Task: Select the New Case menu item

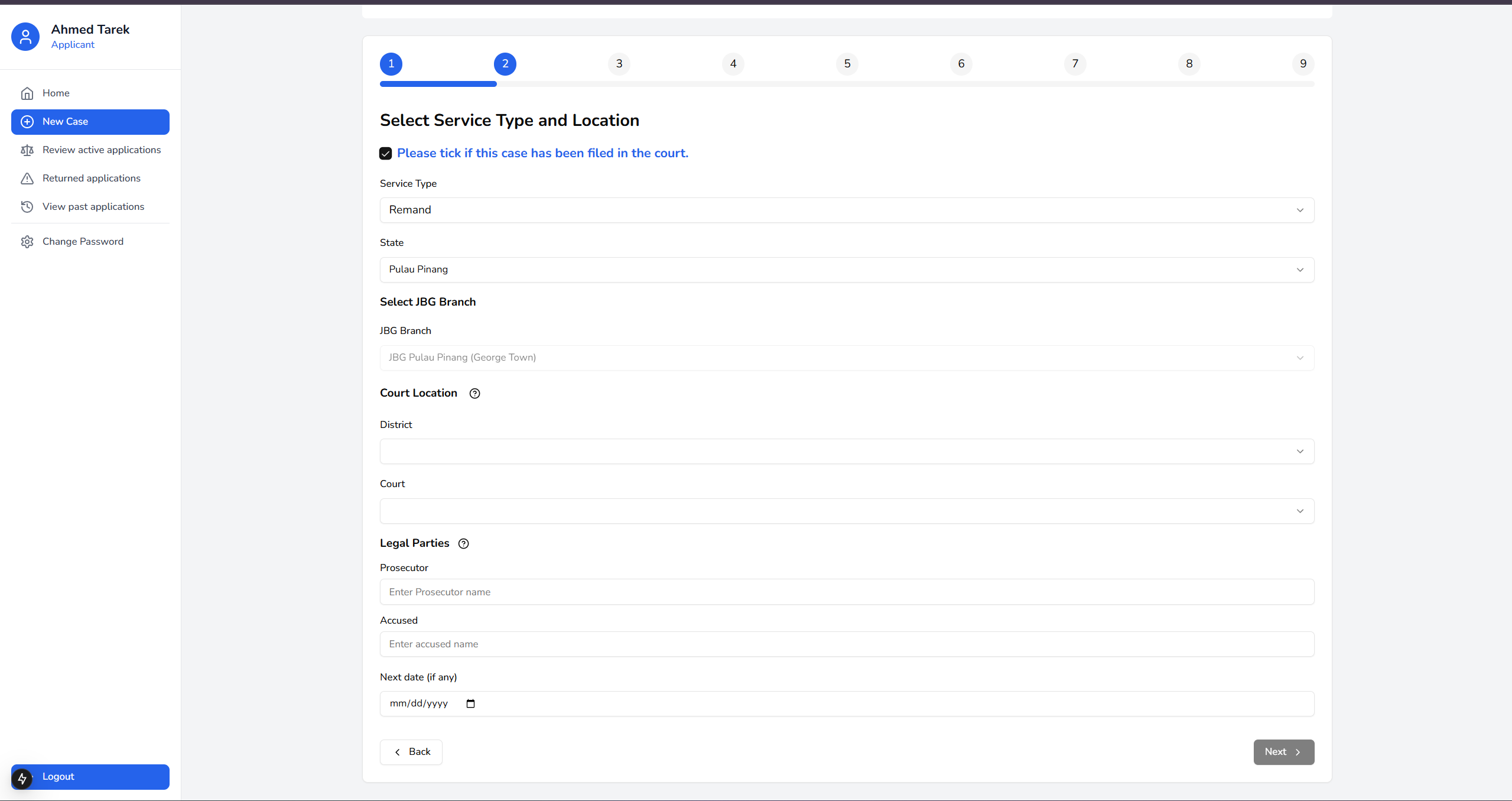Action: [x=90, y=122]
